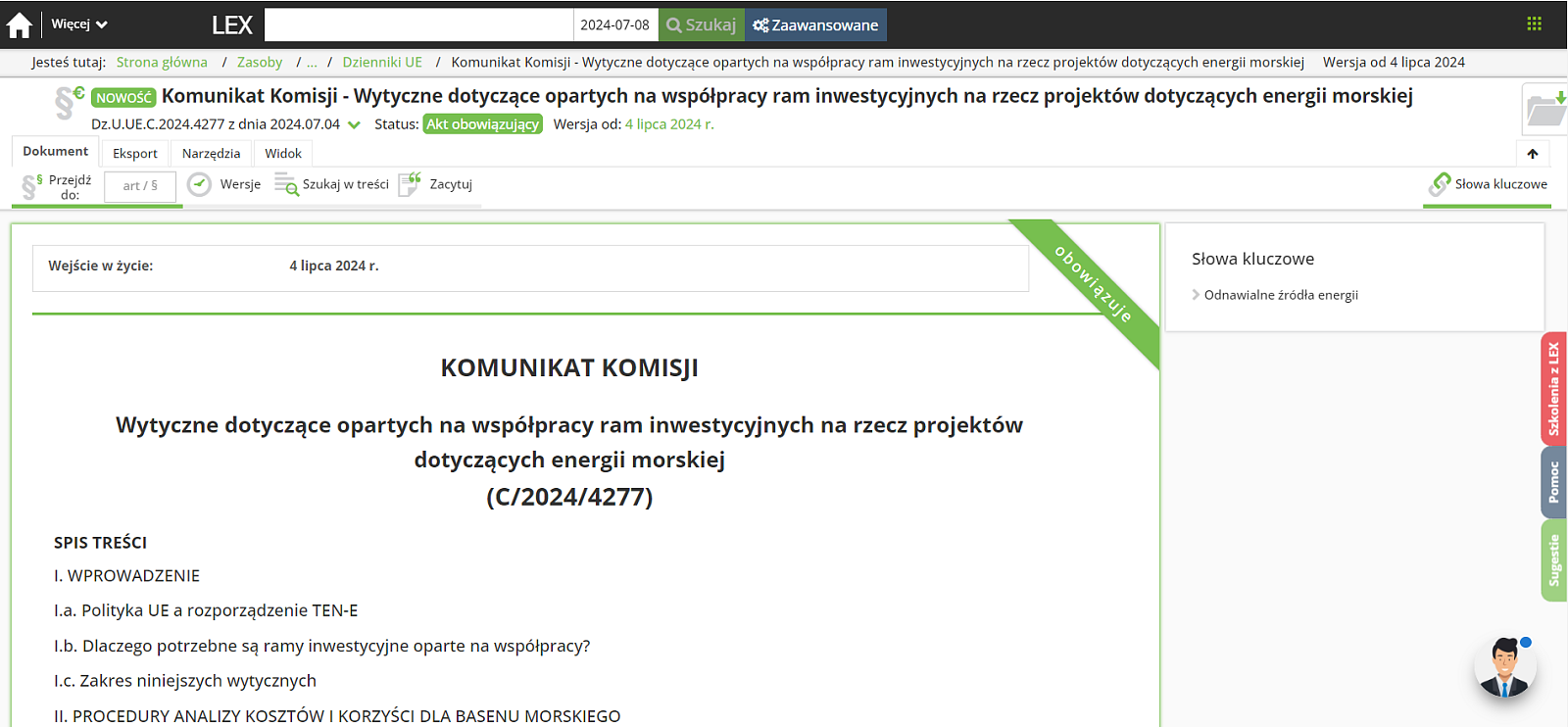Viewport: 1568px width, 727px height.
Task: Click the green Szukaj button
Action: (701, 24)
